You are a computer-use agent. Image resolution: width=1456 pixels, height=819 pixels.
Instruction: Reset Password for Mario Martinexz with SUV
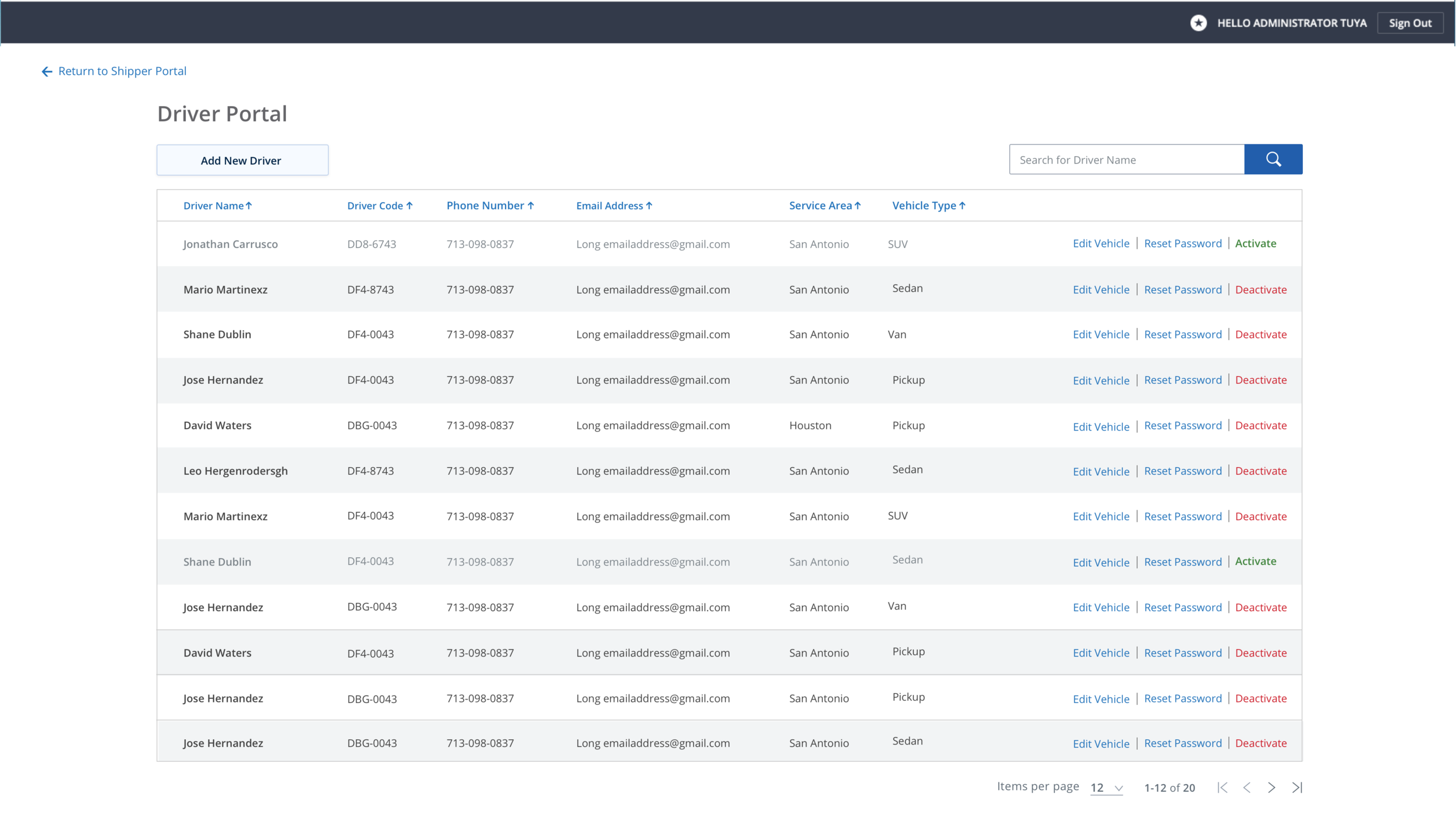coord(1183,516)
